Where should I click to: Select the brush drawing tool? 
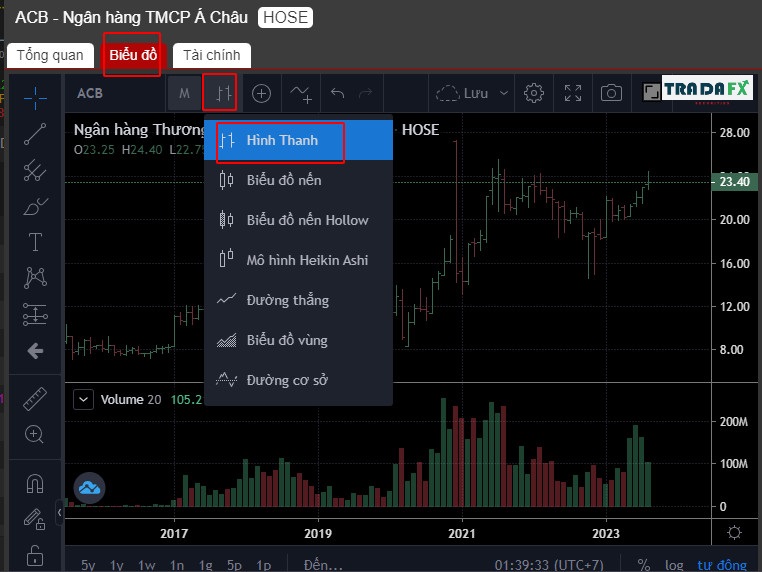pyautogui.click(x=35, y=206)
